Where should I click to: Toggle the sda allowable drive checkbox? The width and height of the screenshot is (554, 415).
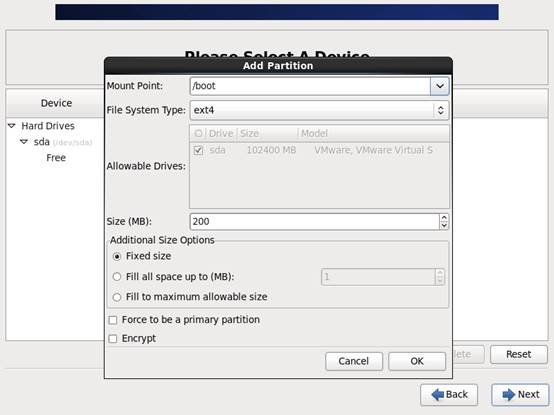click(198, 150)
